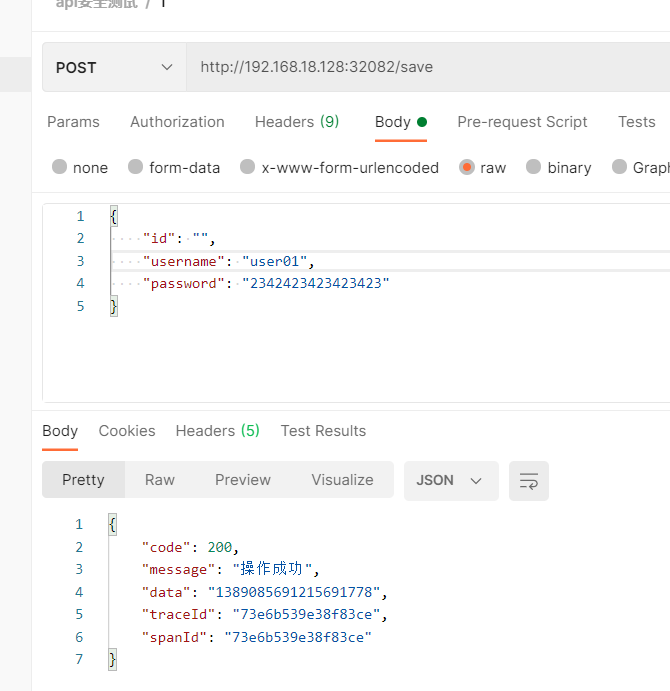This screenshot has height=691, width=670.
Task: Click the "password" line in request body
Action: [266, 283]
